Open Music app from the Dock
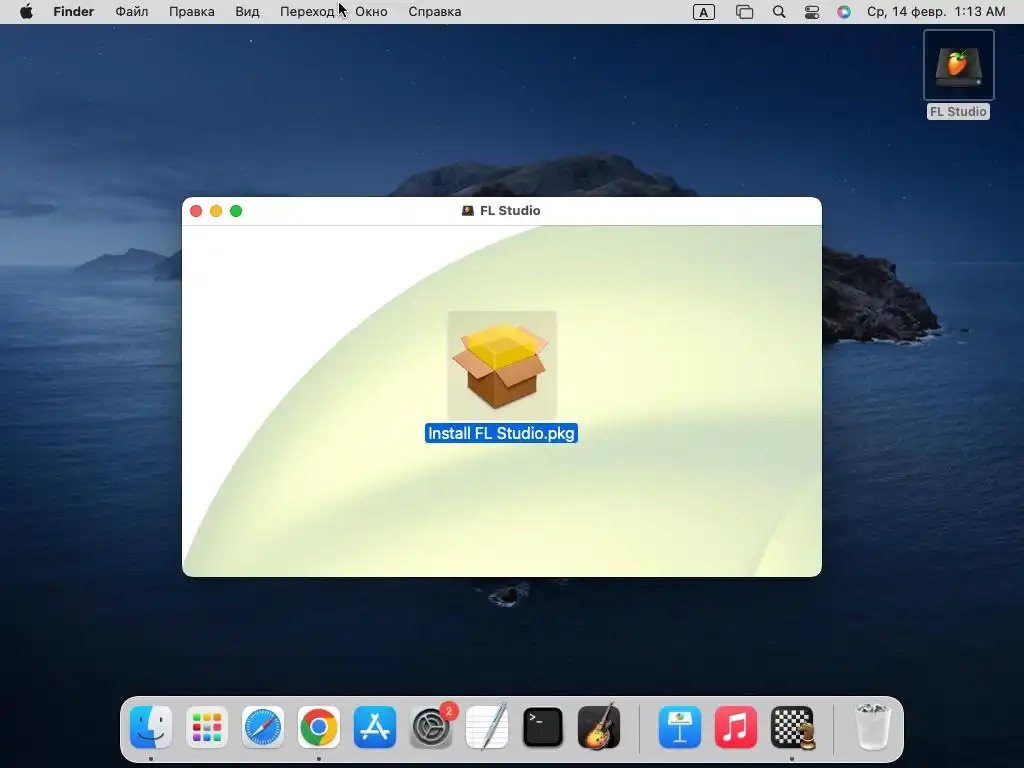This screenshot has width=1024, height=768. pos(735,727)
